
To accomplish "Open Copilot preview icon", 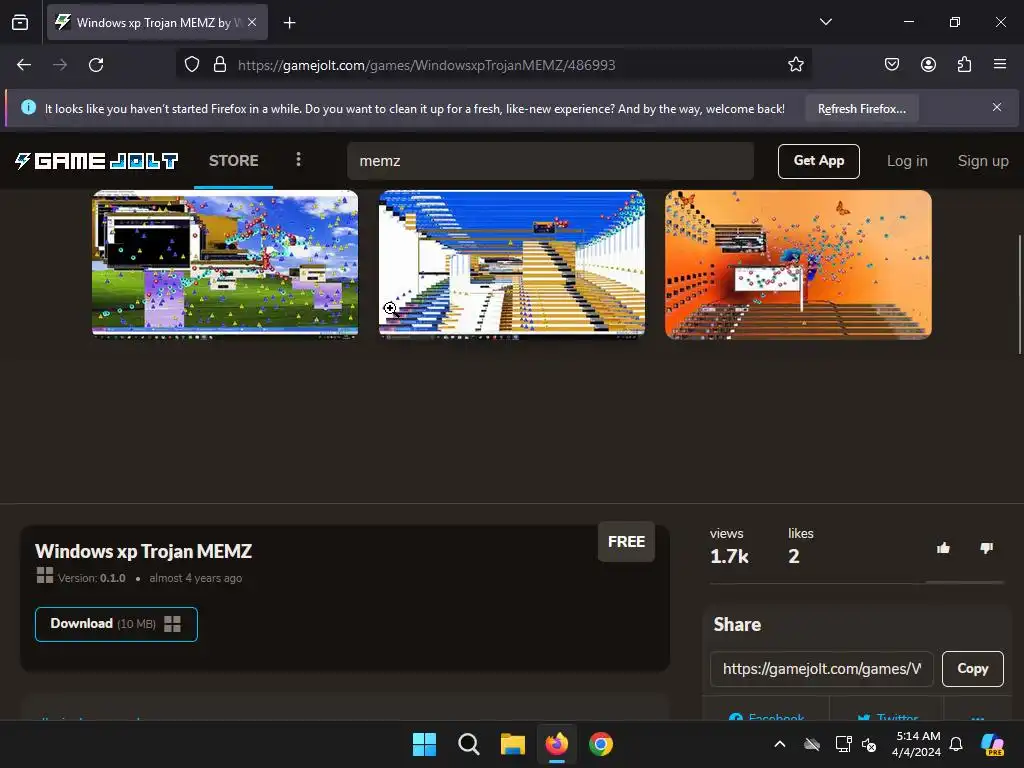I will [x=993, y=744].
